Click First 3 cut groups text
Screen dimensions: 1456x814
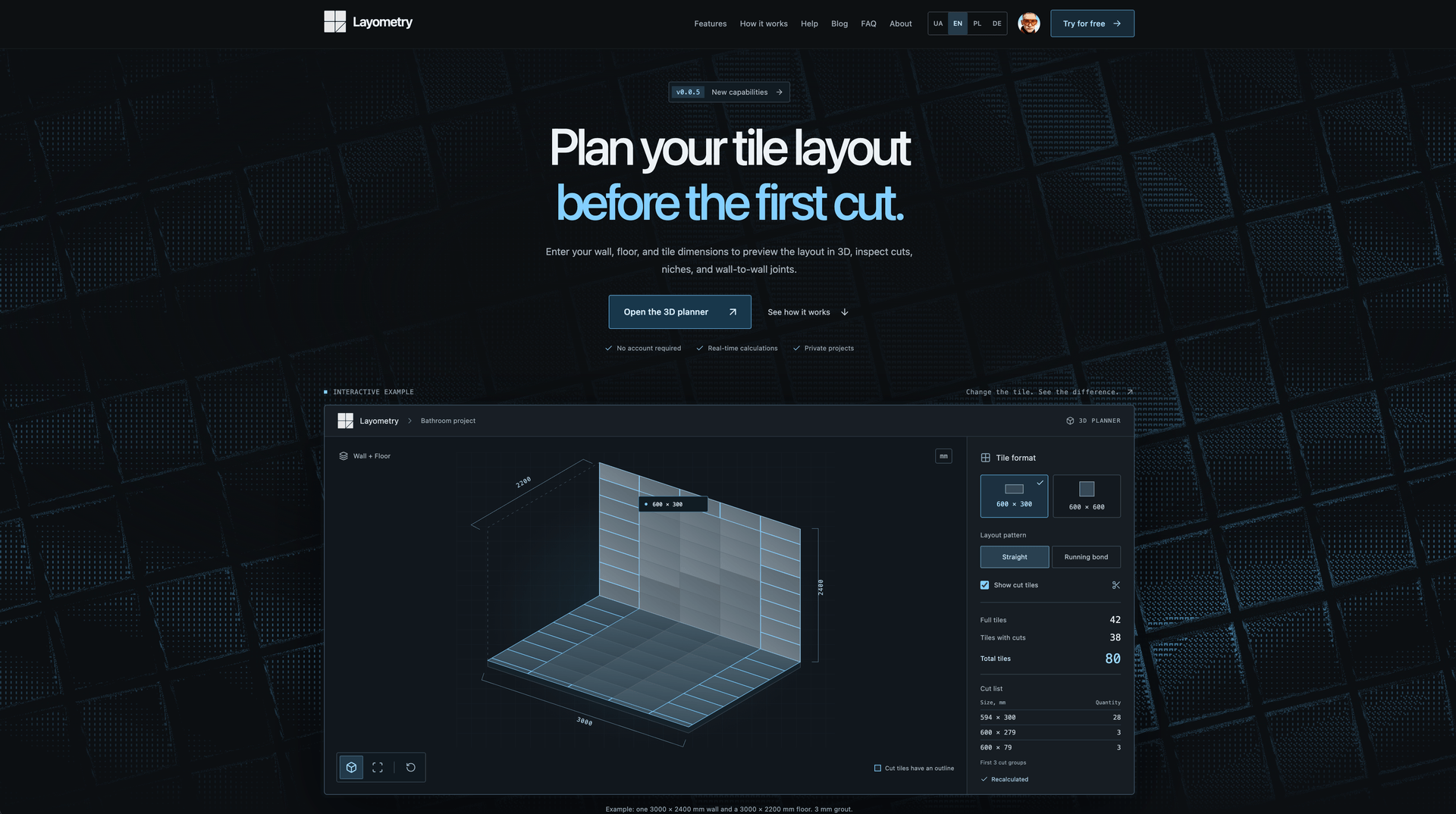pos(1003,762)
